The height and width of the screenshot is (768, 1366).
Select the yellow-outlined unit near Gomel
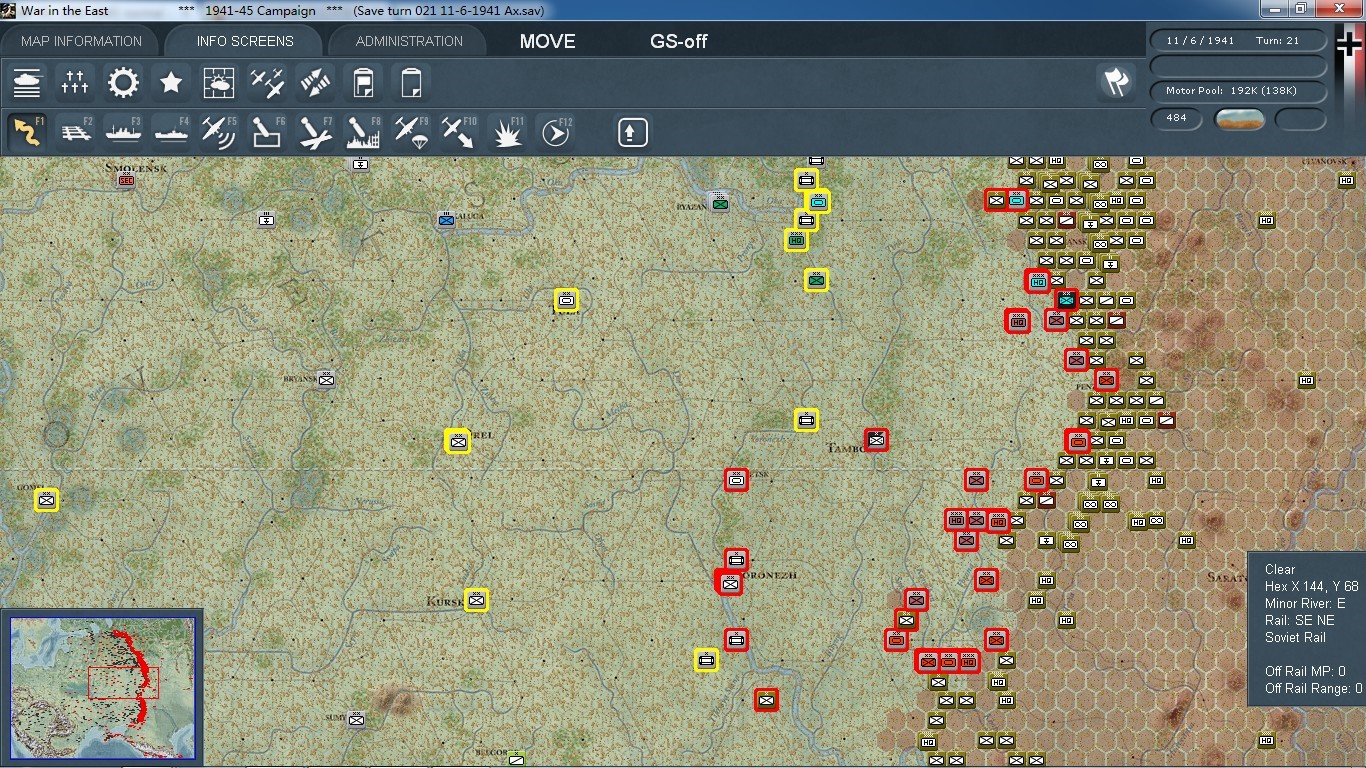pyautogui.click(x=46, y=500)
